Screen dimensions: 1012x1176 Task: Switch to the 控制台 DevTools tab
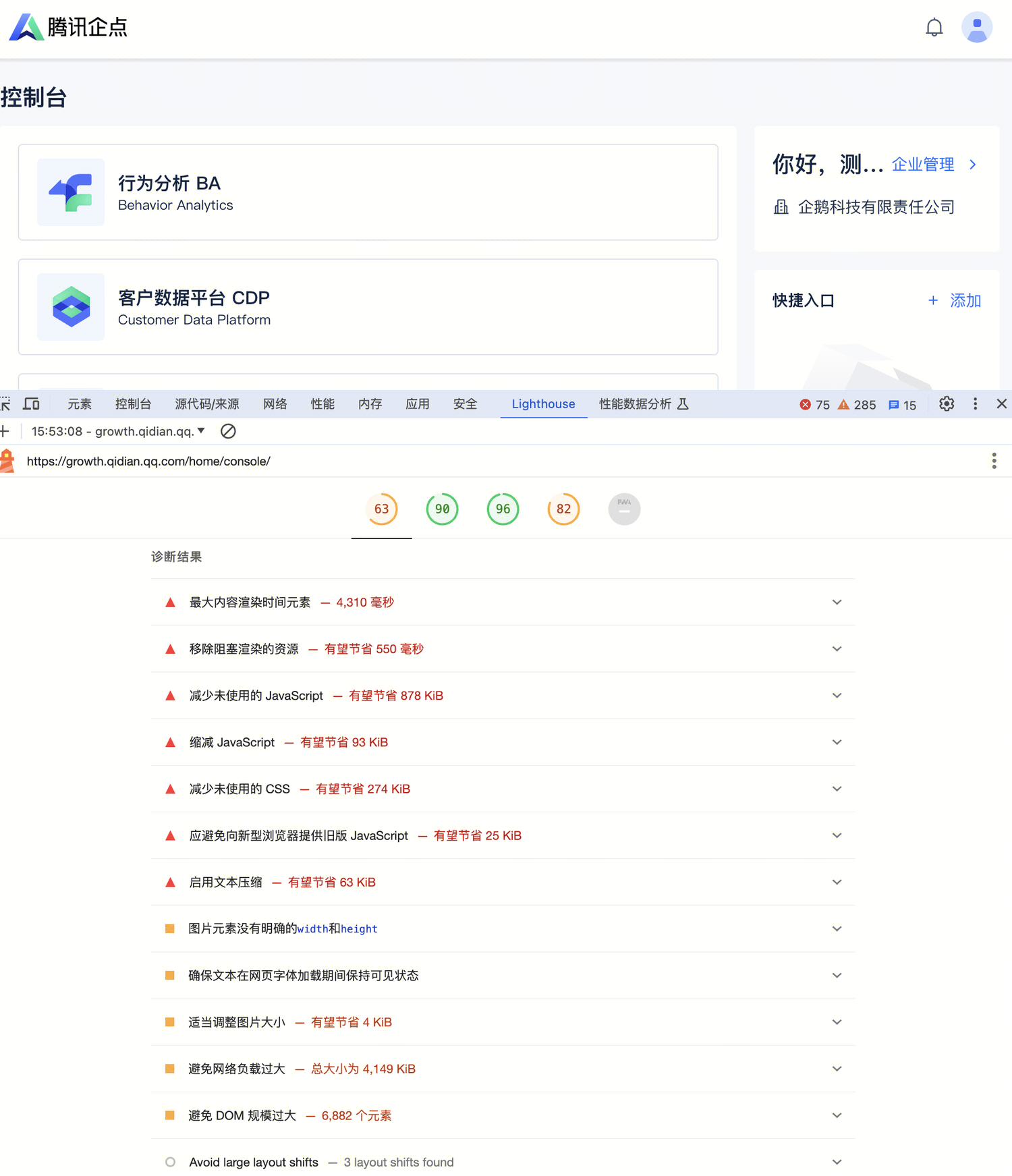(x=133, y=404)
